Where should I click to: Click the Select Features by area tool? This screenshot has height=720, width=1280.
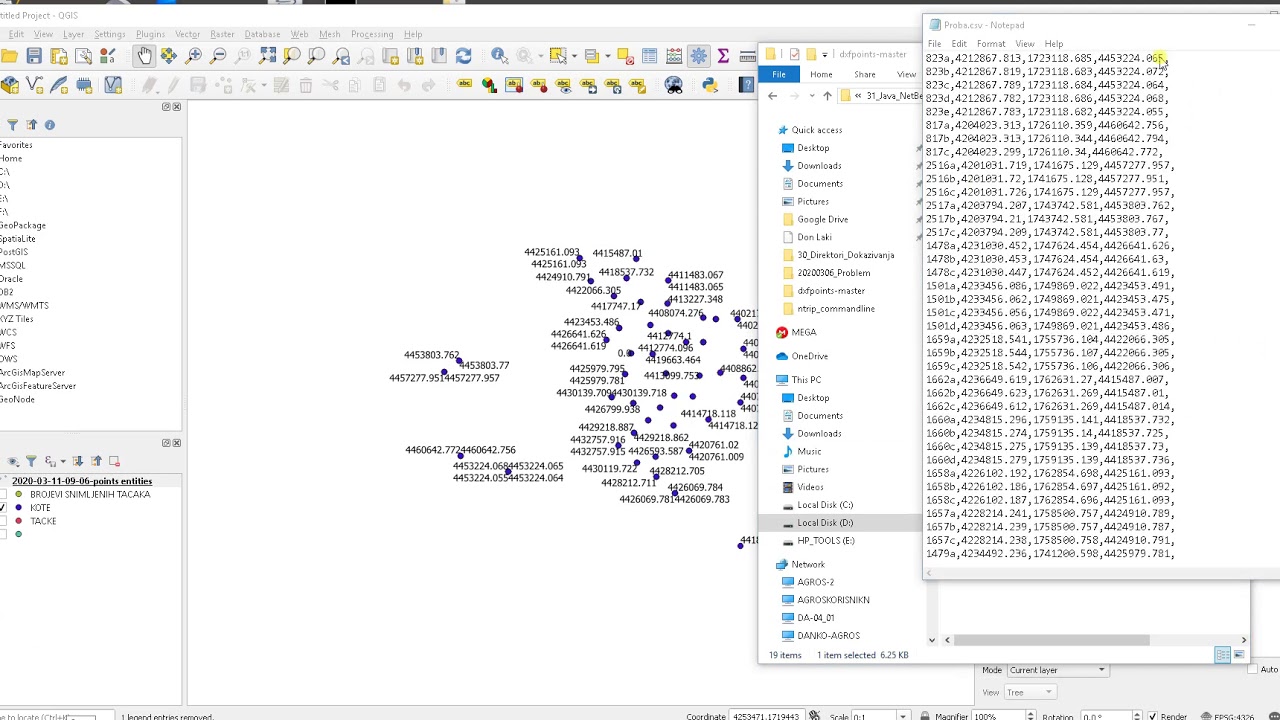[559, 56]
